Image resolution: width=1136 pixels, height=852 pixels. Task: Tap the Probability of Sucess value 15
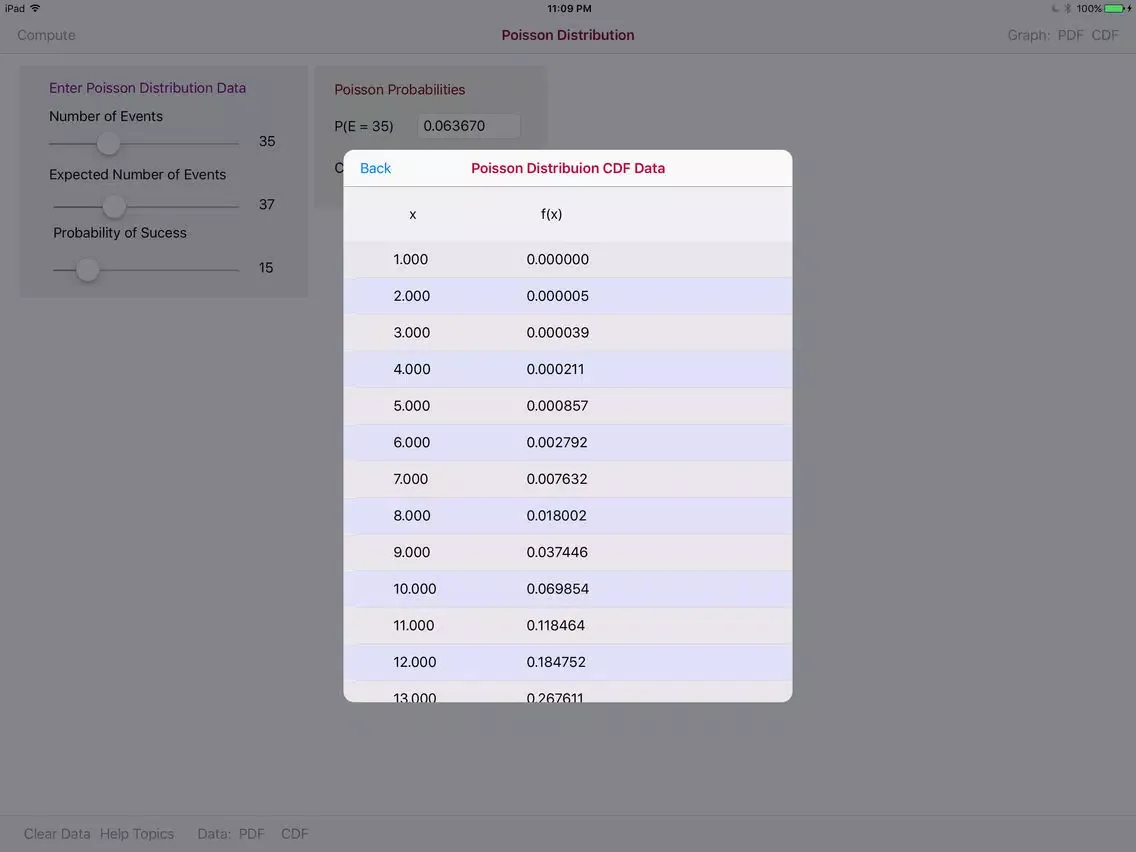(266, 267)
